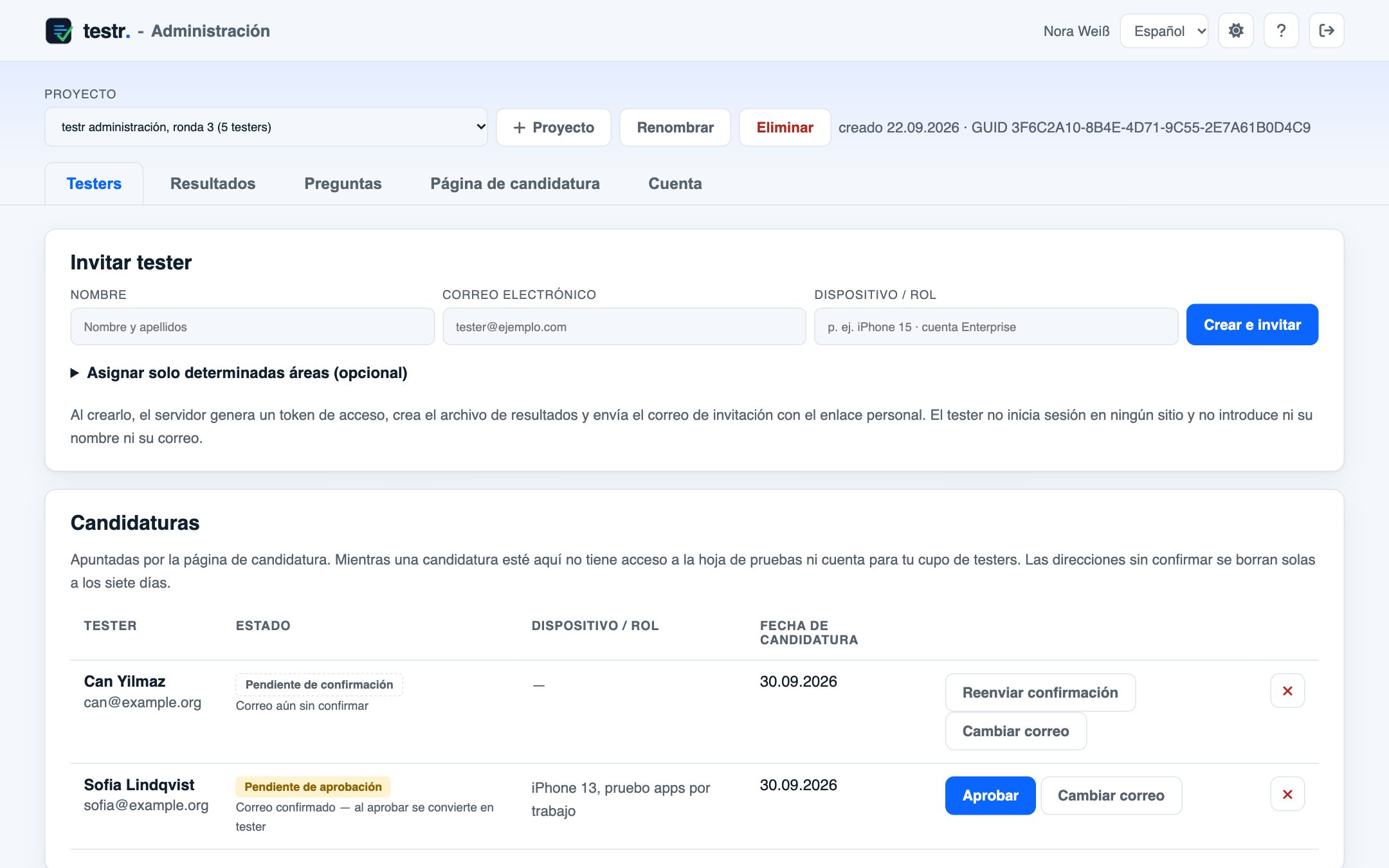Log out with the exit icon
The image size is (1389, 868).
[x=1326, y=30]
